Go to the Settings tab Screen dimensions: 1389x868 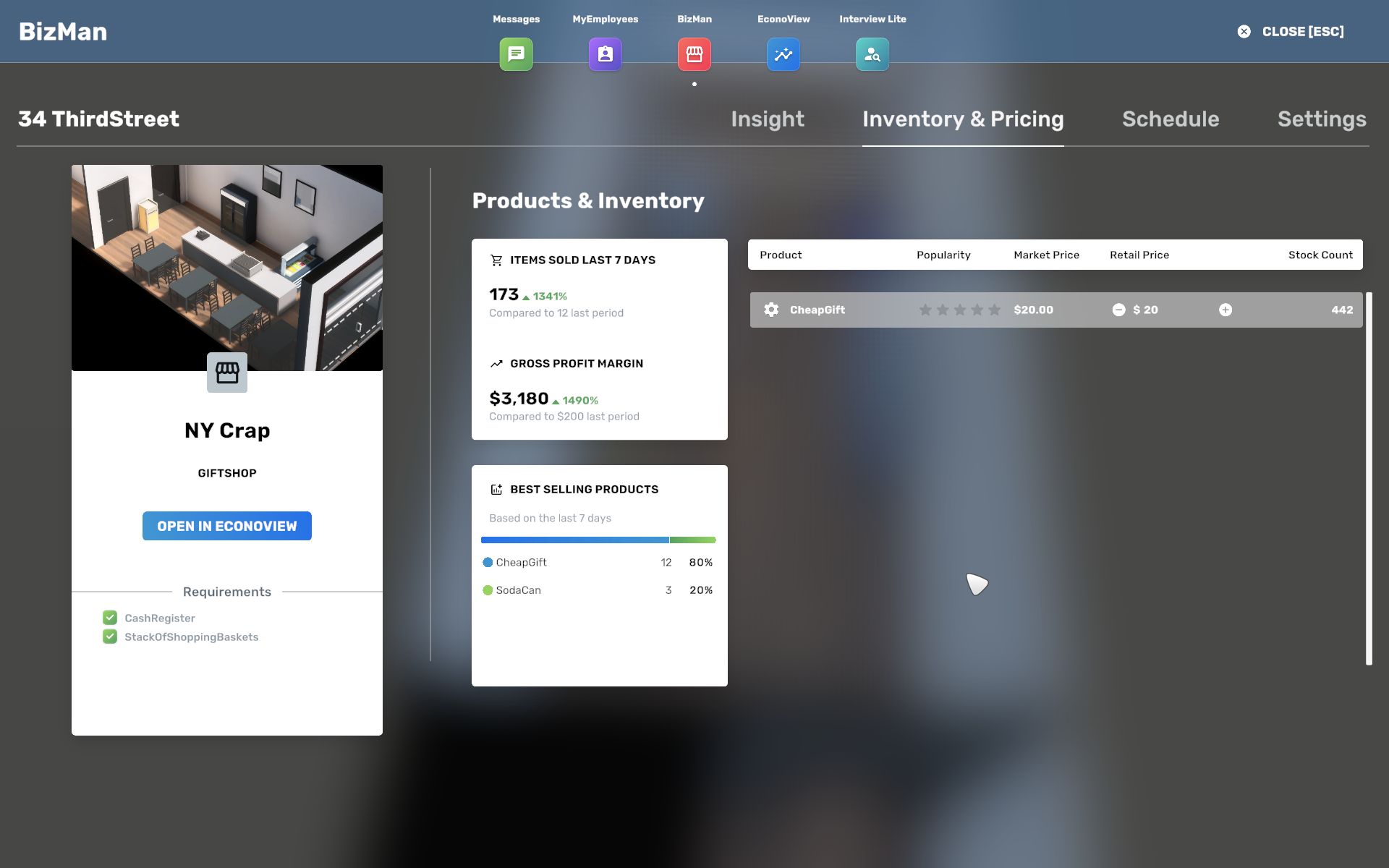tap(1322, 119)
